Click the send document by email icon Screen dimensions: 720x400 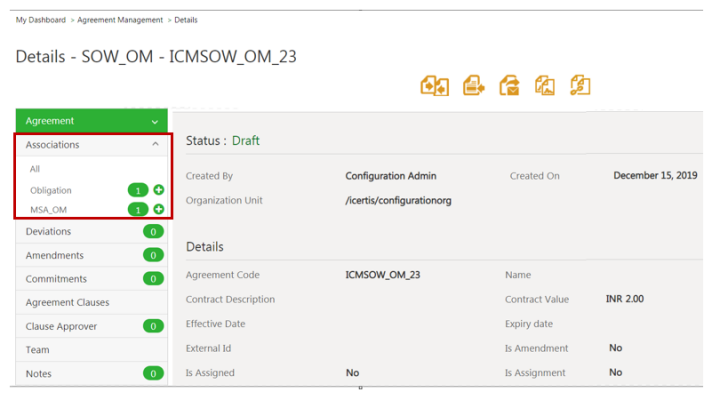tap(509, 86)
